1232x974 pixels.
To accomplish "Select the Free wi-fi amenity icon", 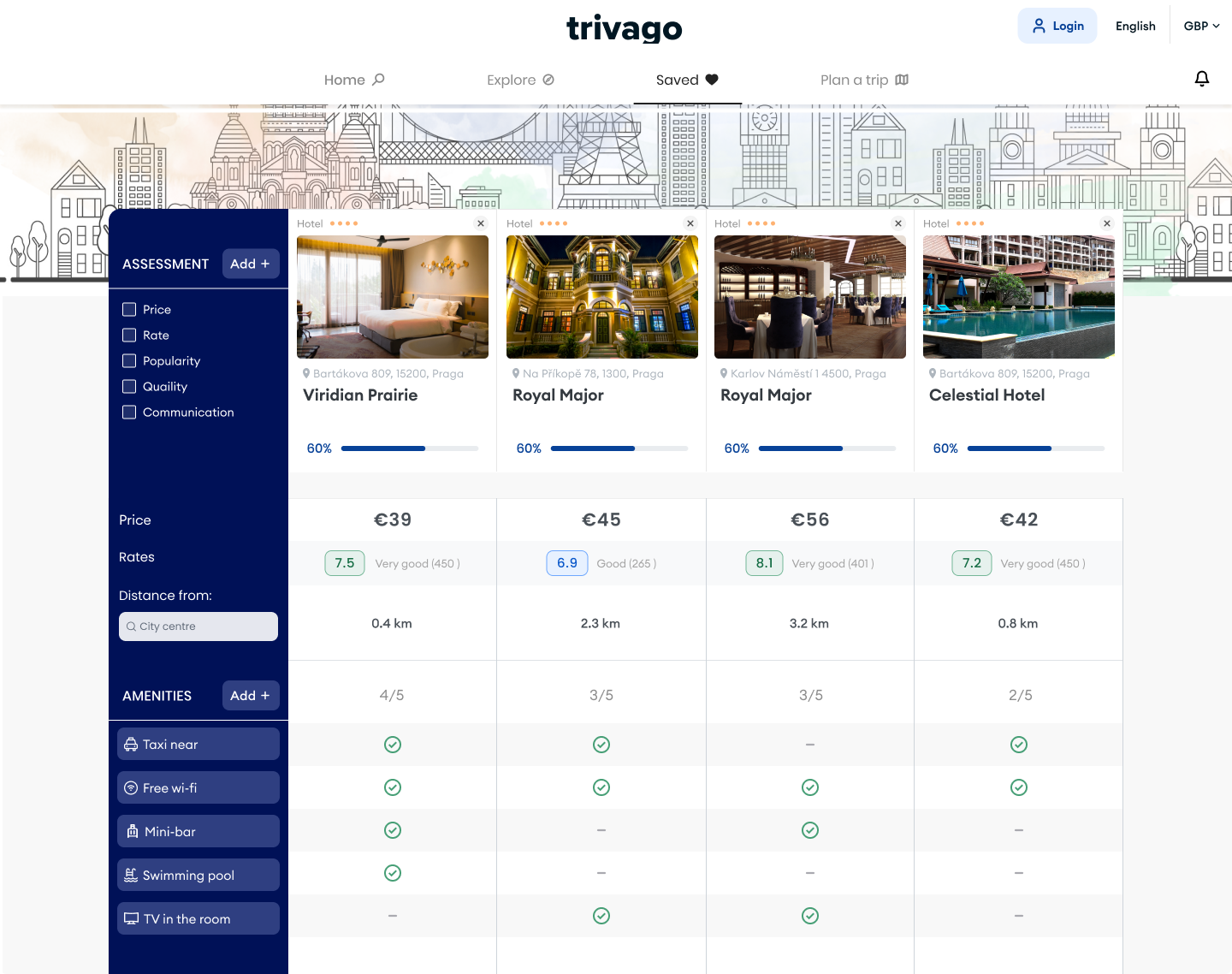I will point(131,788).
